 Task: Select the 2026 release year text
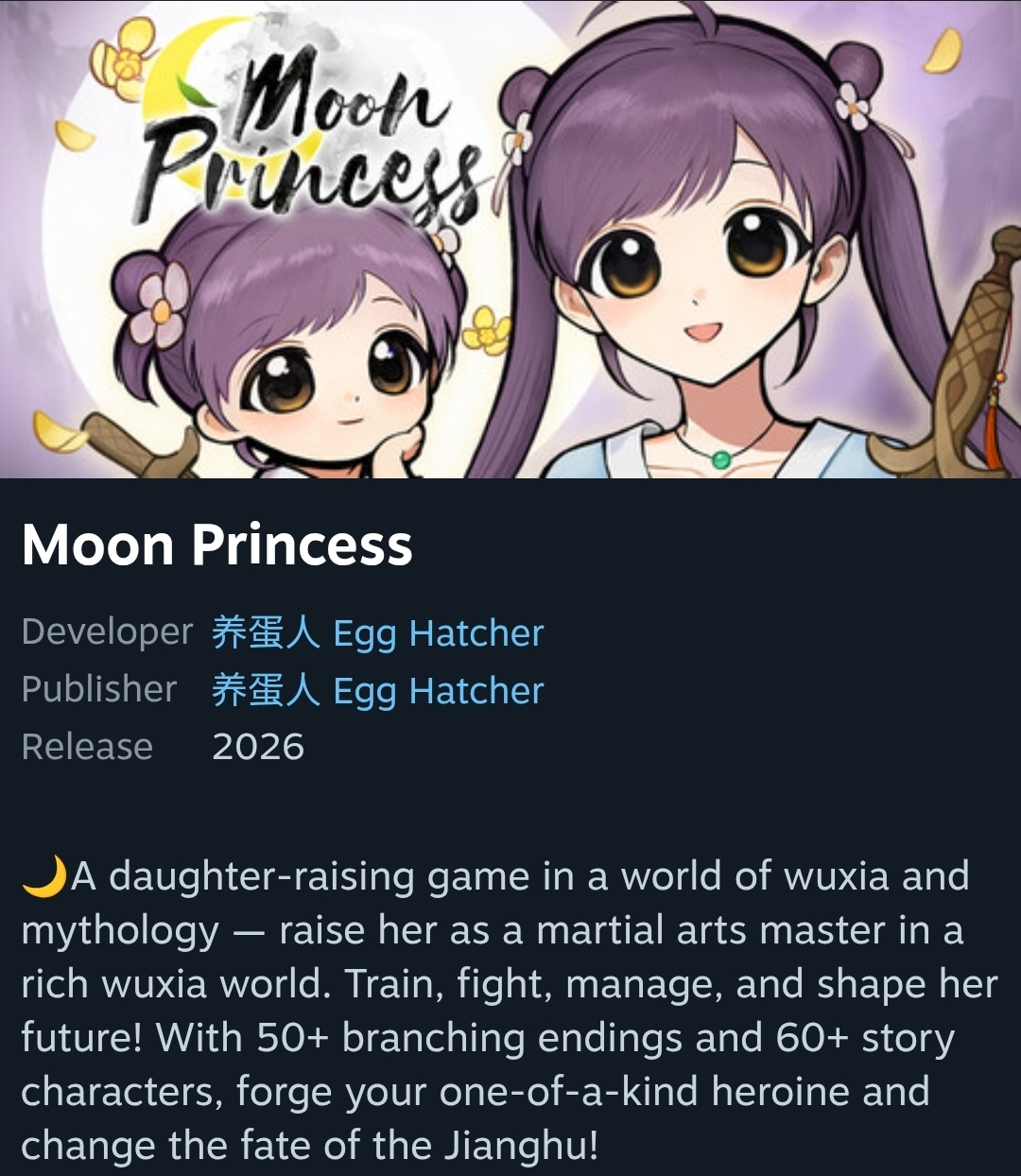click(258, 747)
